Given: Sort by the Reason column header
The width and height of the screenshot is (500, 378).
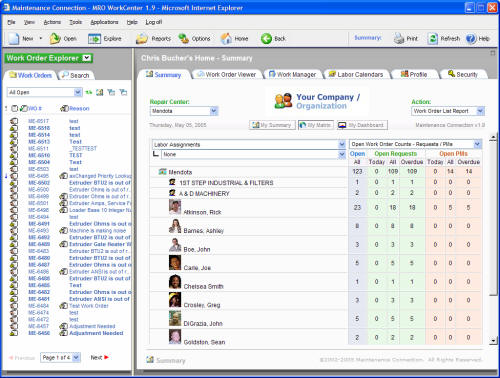Looking at the screenshot, I should point(79,109).
